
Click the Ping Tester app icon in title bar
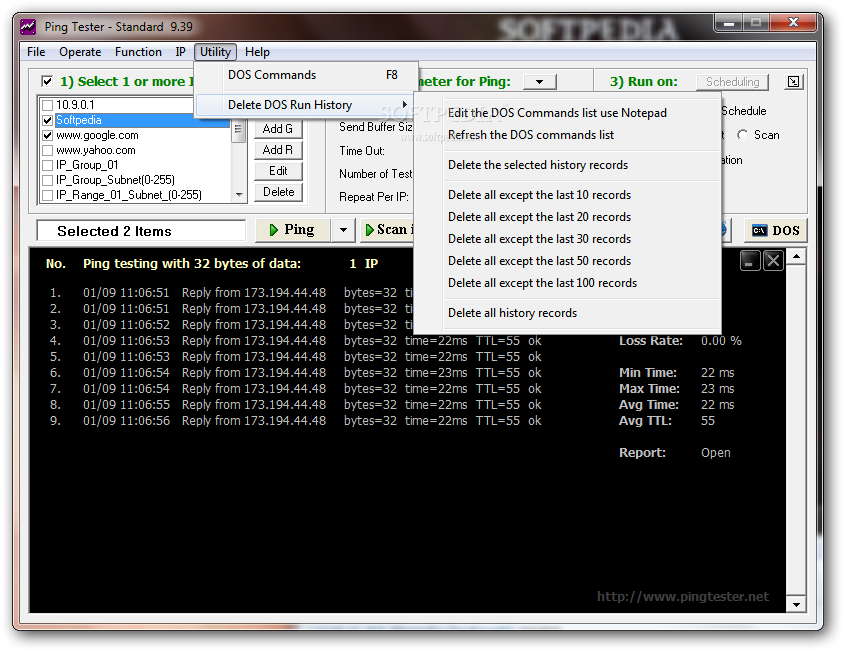(x=27, y=26)
